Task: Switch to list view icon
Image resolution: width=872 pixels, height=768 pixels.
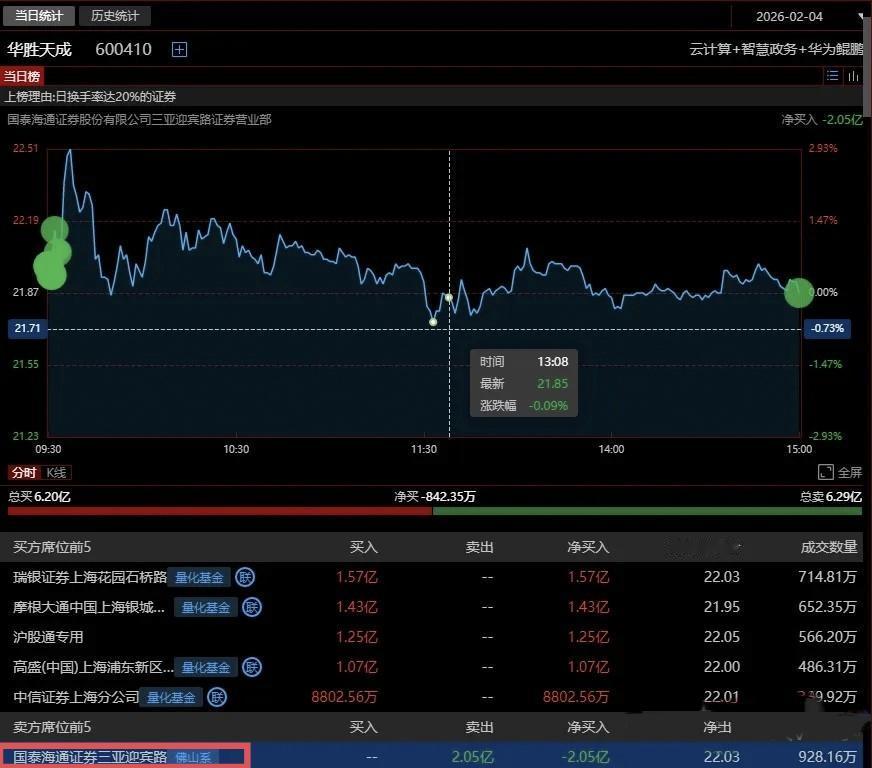Action: (x=832, y=76)
